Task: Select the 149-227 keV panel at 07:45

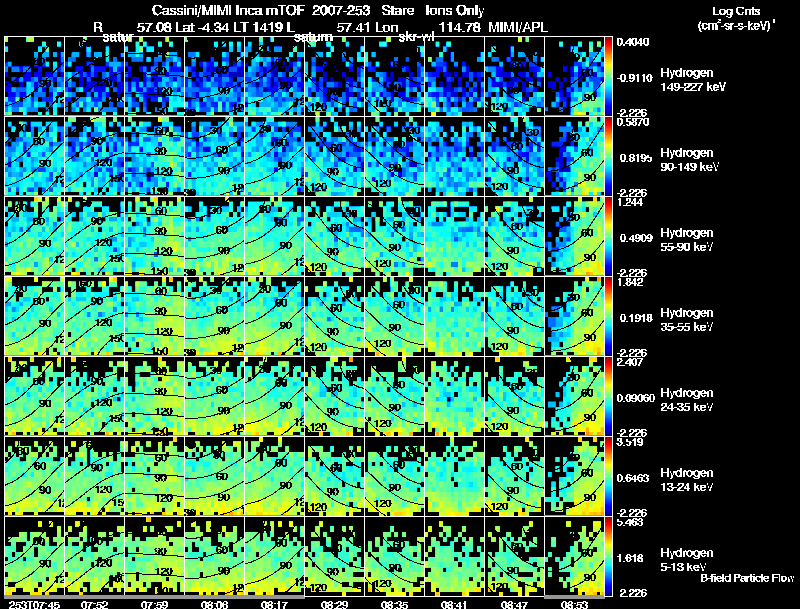Action: click(35, 76)
